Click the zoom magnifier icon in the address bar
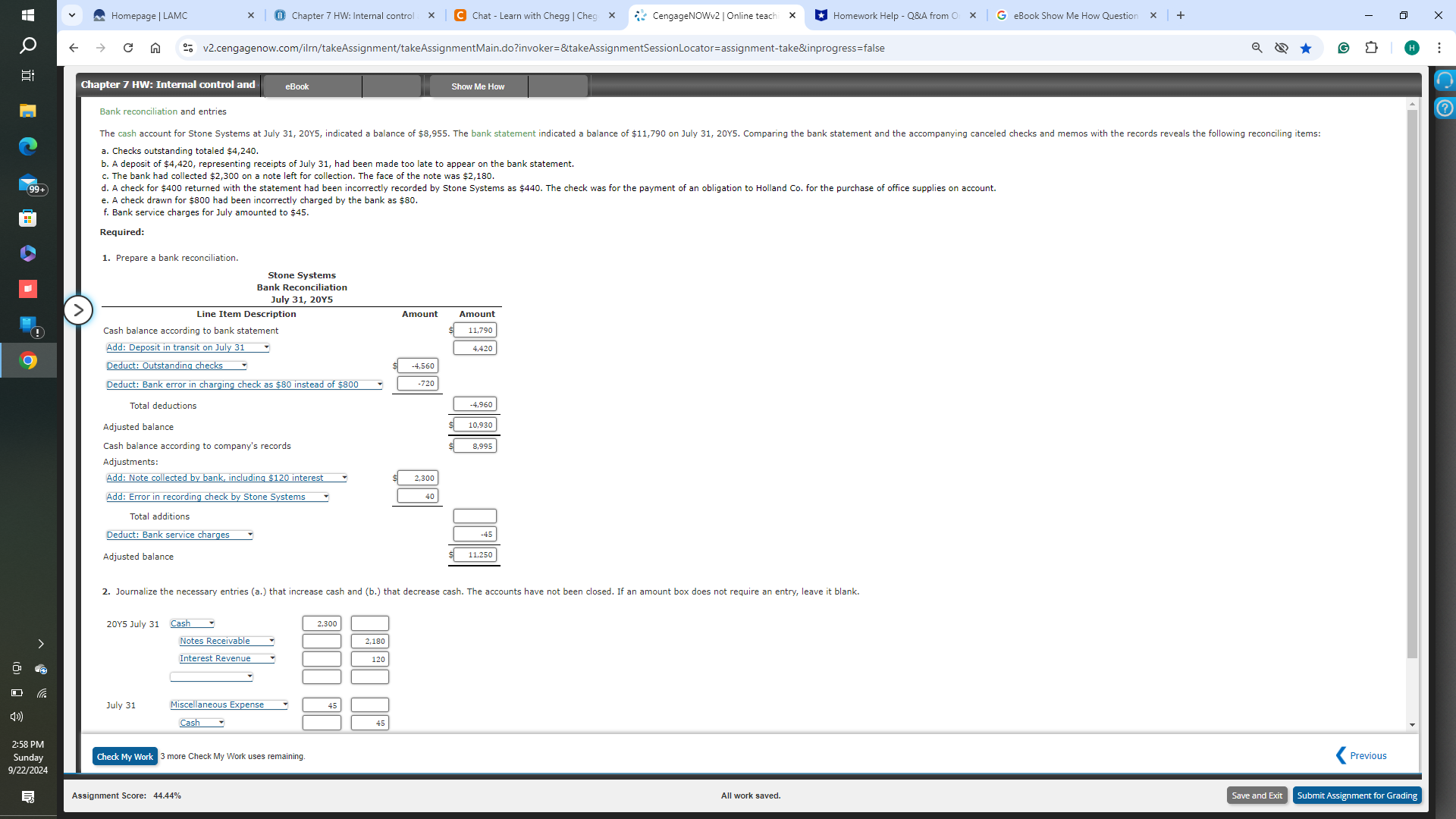The height and width of the screenshot is (819, 1456). point(1257,48)
